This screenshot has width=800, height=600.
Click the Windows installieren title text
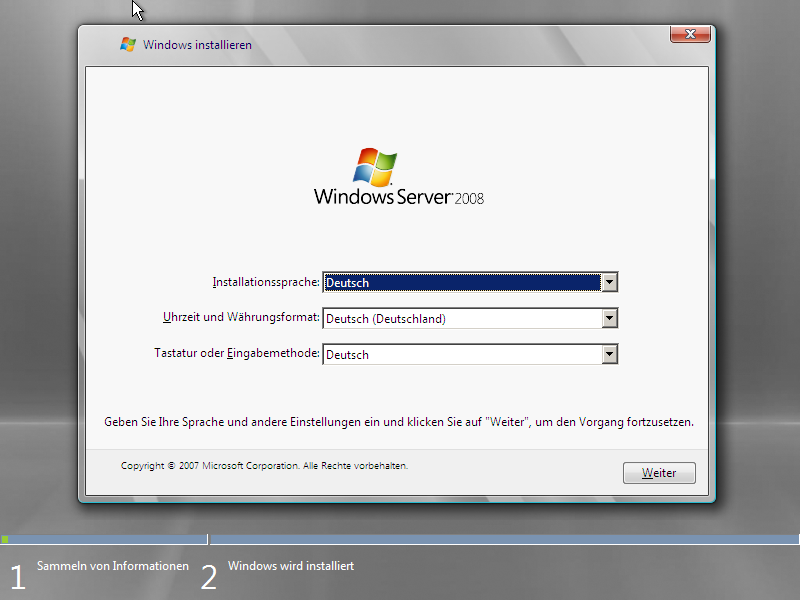pyautogui.click(x=197, y=45)
